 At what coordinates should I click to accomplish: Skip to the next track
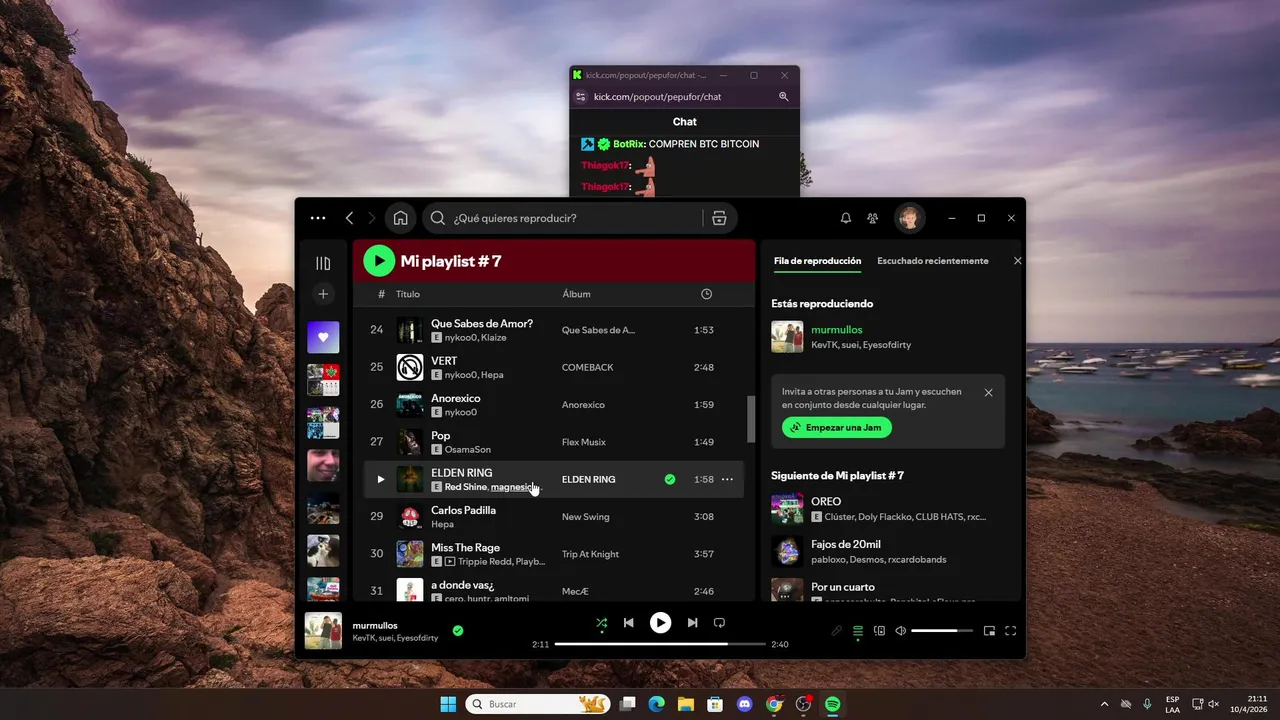(x=692, y=623)
